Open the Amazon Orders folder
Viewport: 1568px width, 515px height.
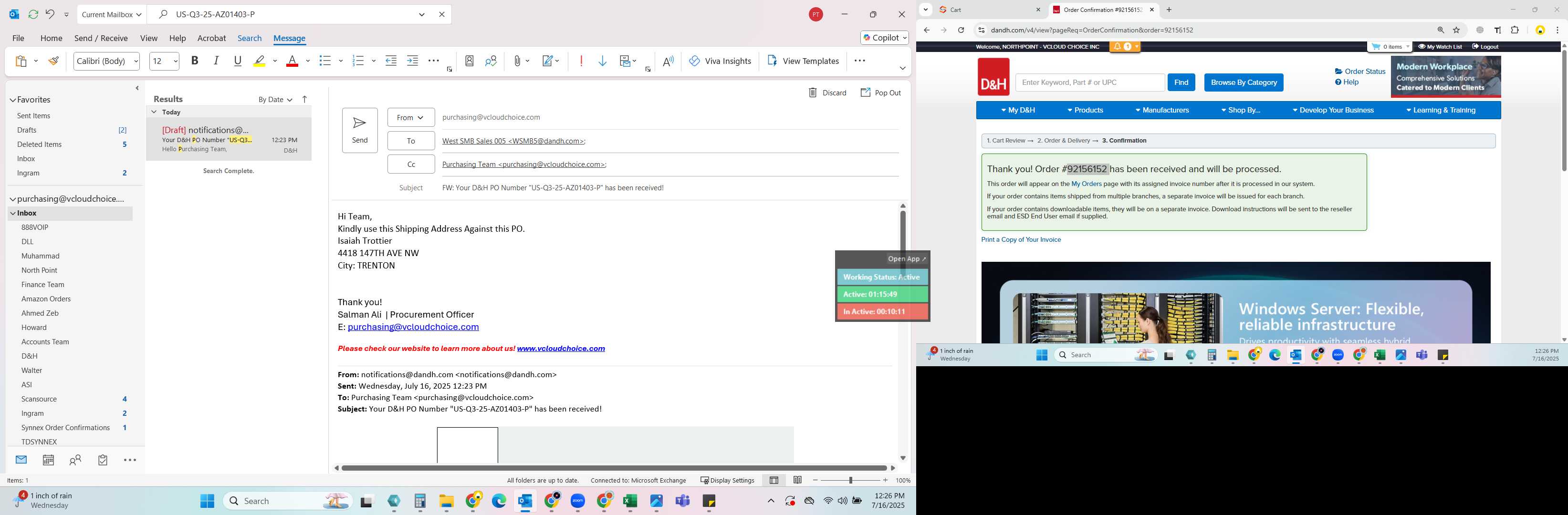[x=46, y=299]
